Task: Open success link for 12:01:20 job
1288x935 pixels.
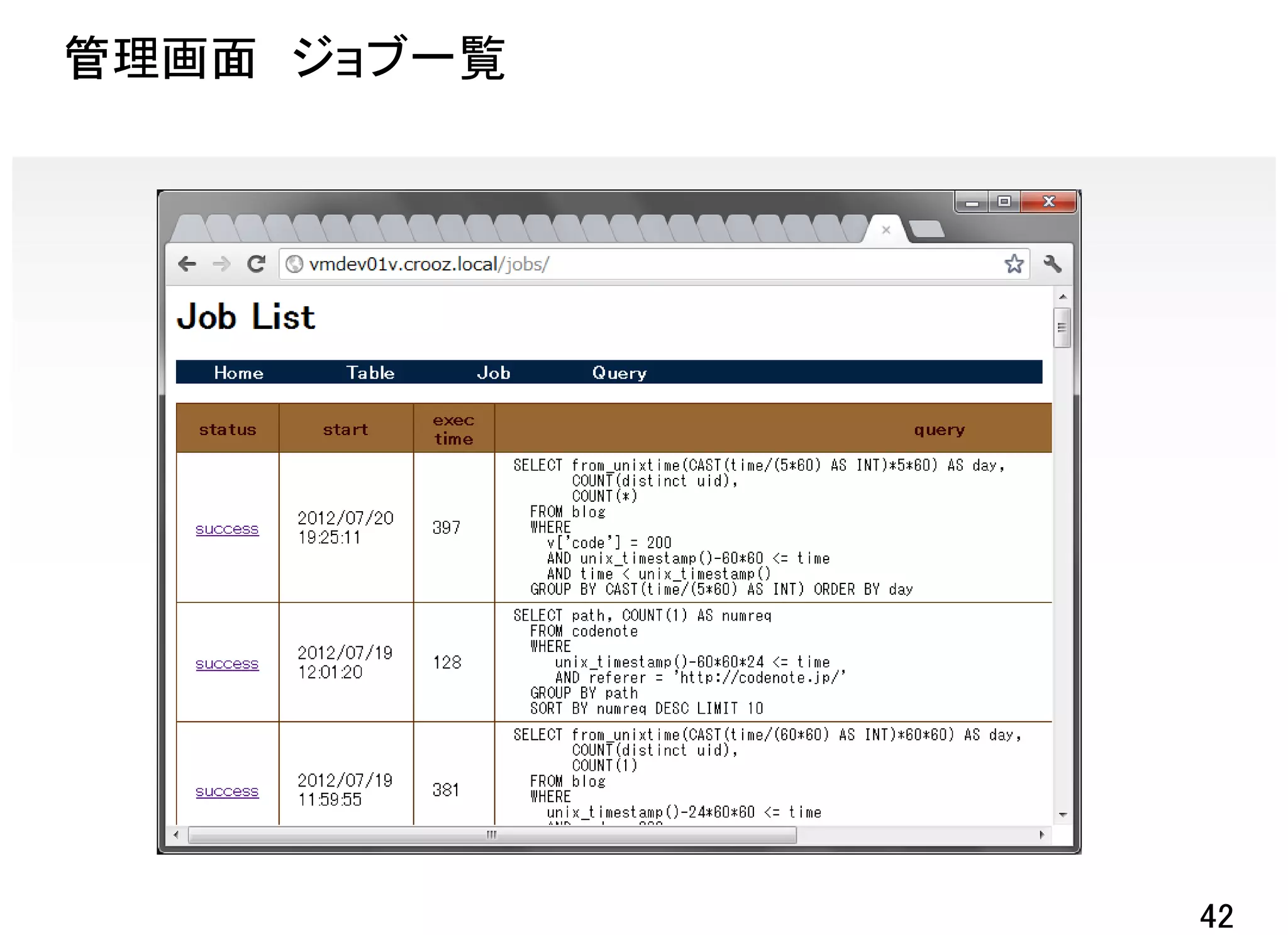Action: [x=227, y=663]
